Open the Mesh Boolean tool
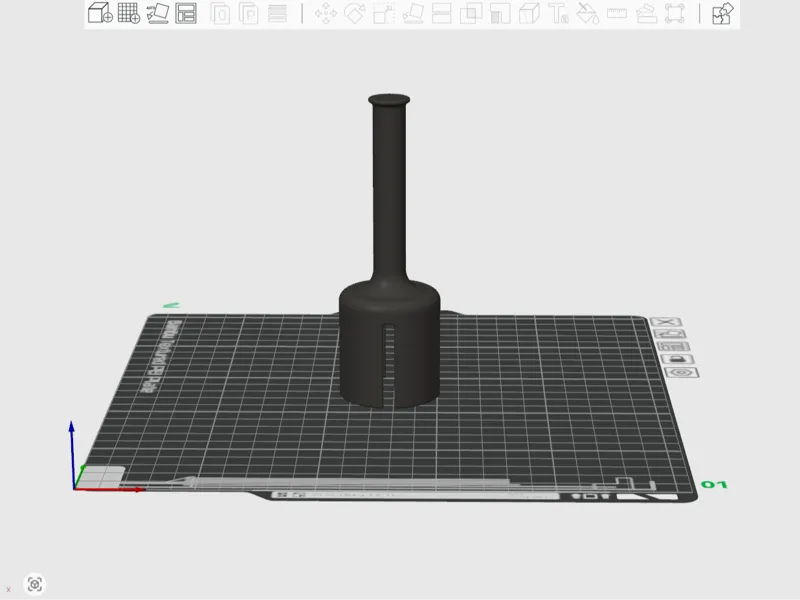This screenshot has width=800, height=600. (x=471, y=14)
